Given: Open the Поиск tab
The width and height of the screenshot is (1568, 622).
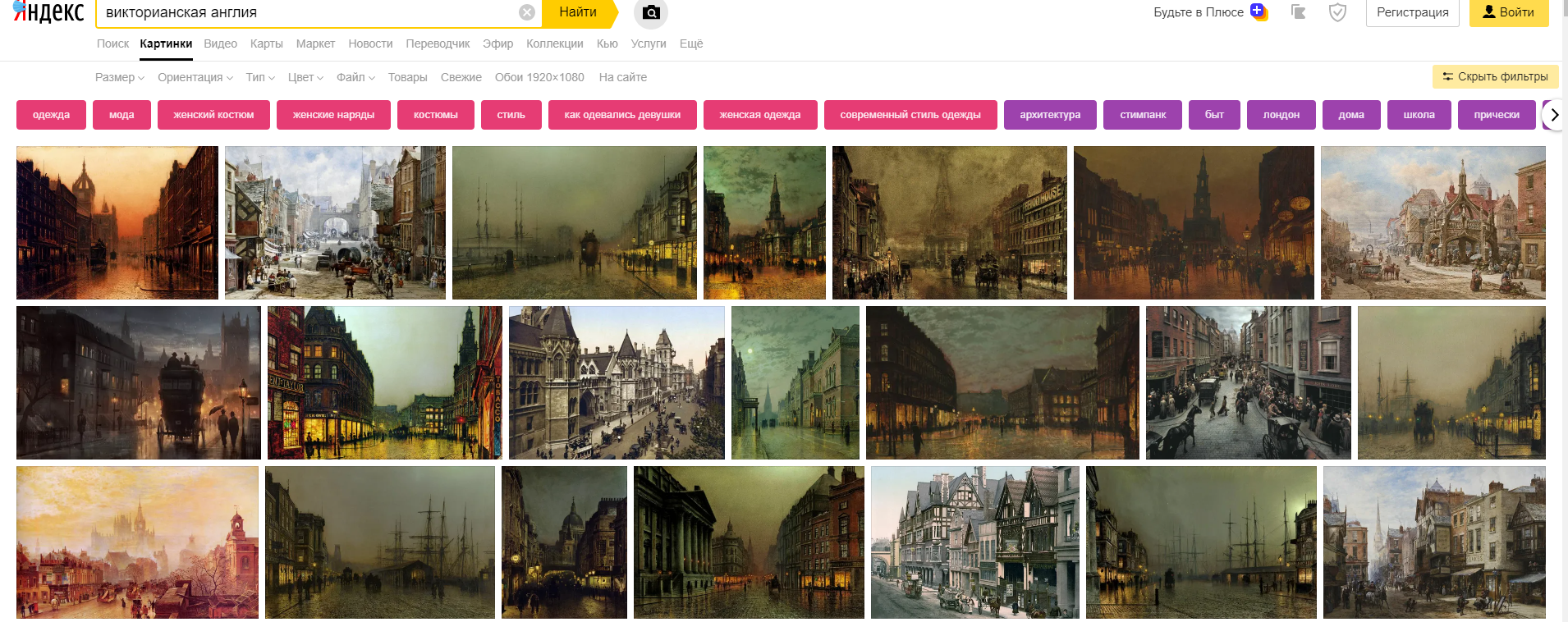Looking at the screenshot, I should click(x=112, y=43).
